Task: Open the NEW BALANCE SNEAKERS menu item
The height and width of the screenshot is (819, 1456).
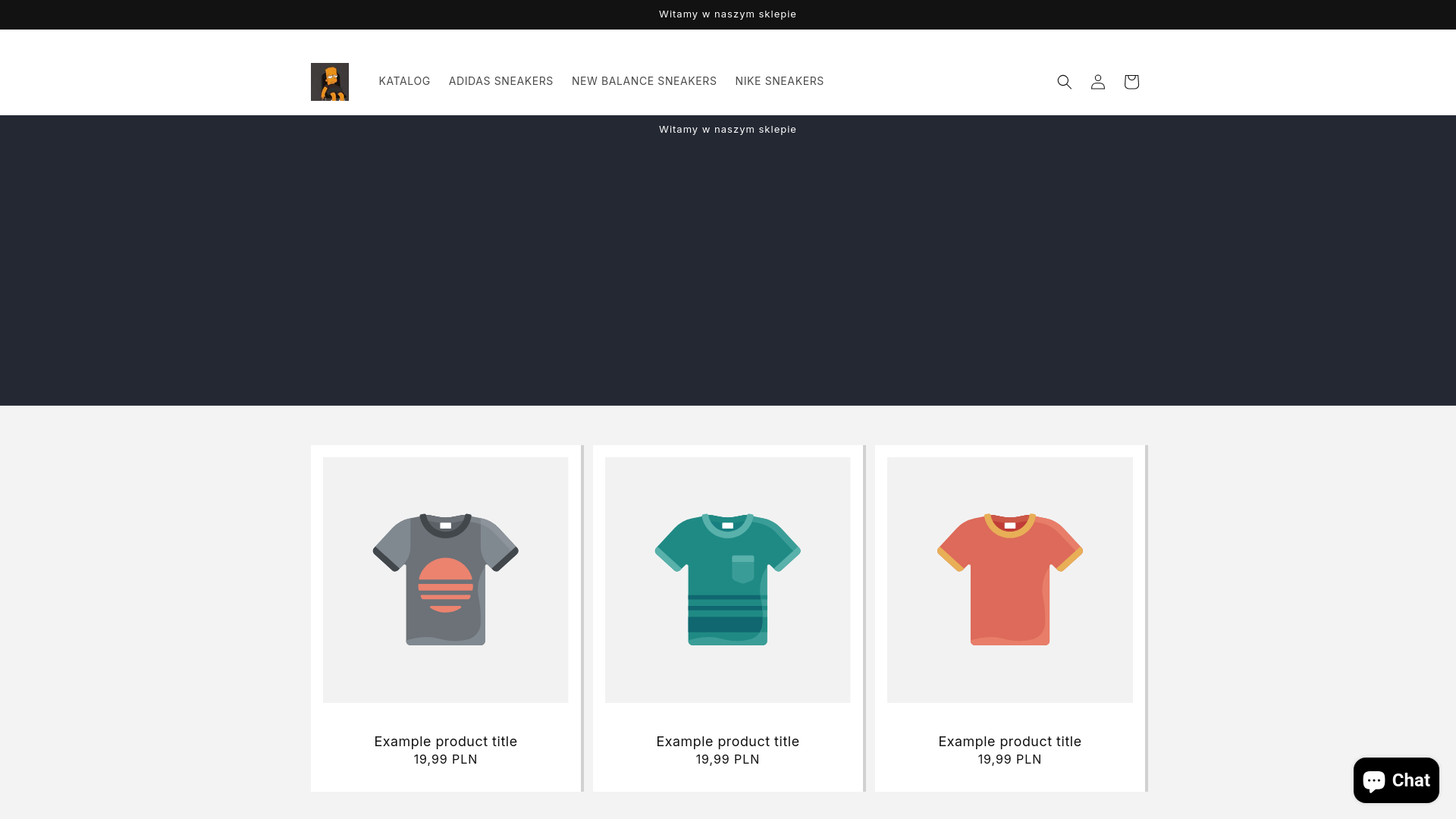Action: coord(644,81)
